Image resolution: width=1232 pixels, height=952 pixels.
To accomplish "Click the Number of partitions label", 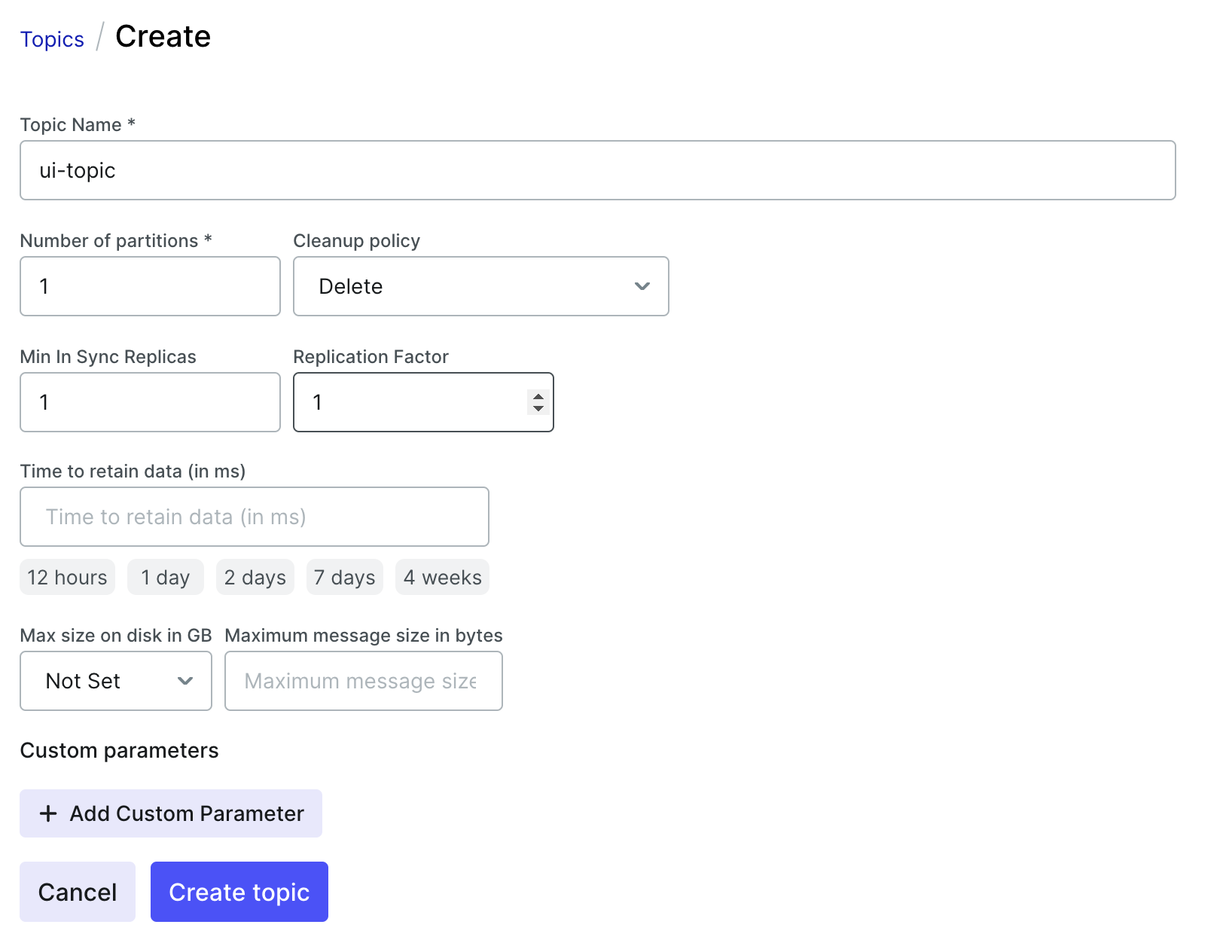I will 116,241.
